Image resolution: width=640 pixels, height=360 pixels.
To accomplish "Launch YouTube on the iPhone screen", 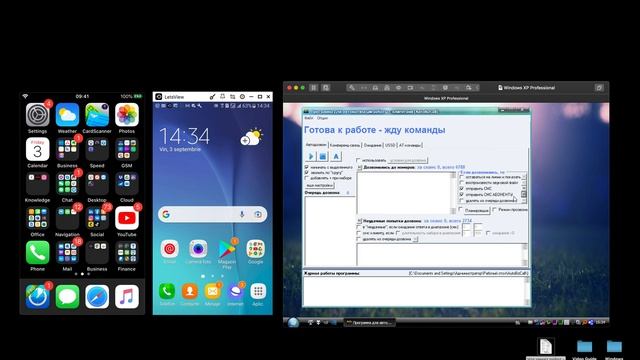I will (127, 218).
